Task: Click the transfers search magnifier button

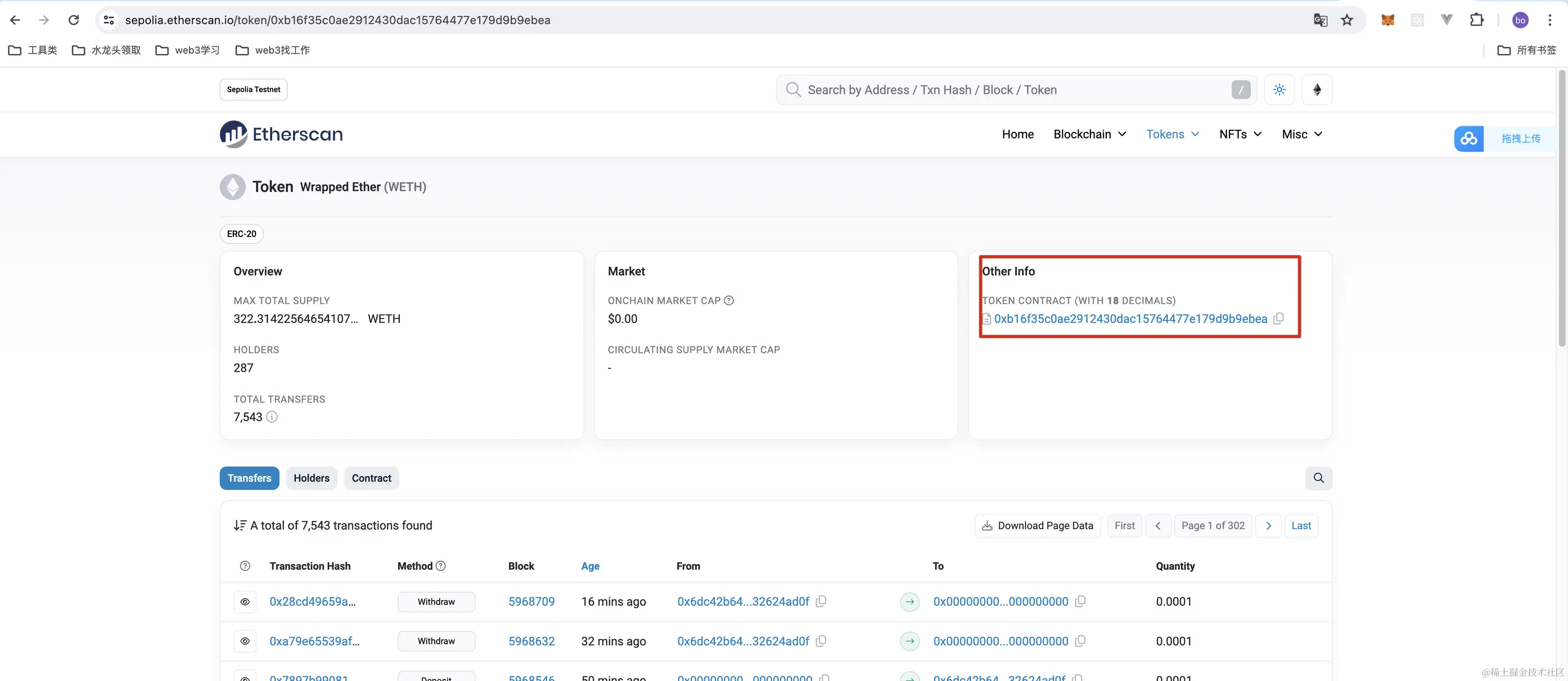Action: 1319,478
